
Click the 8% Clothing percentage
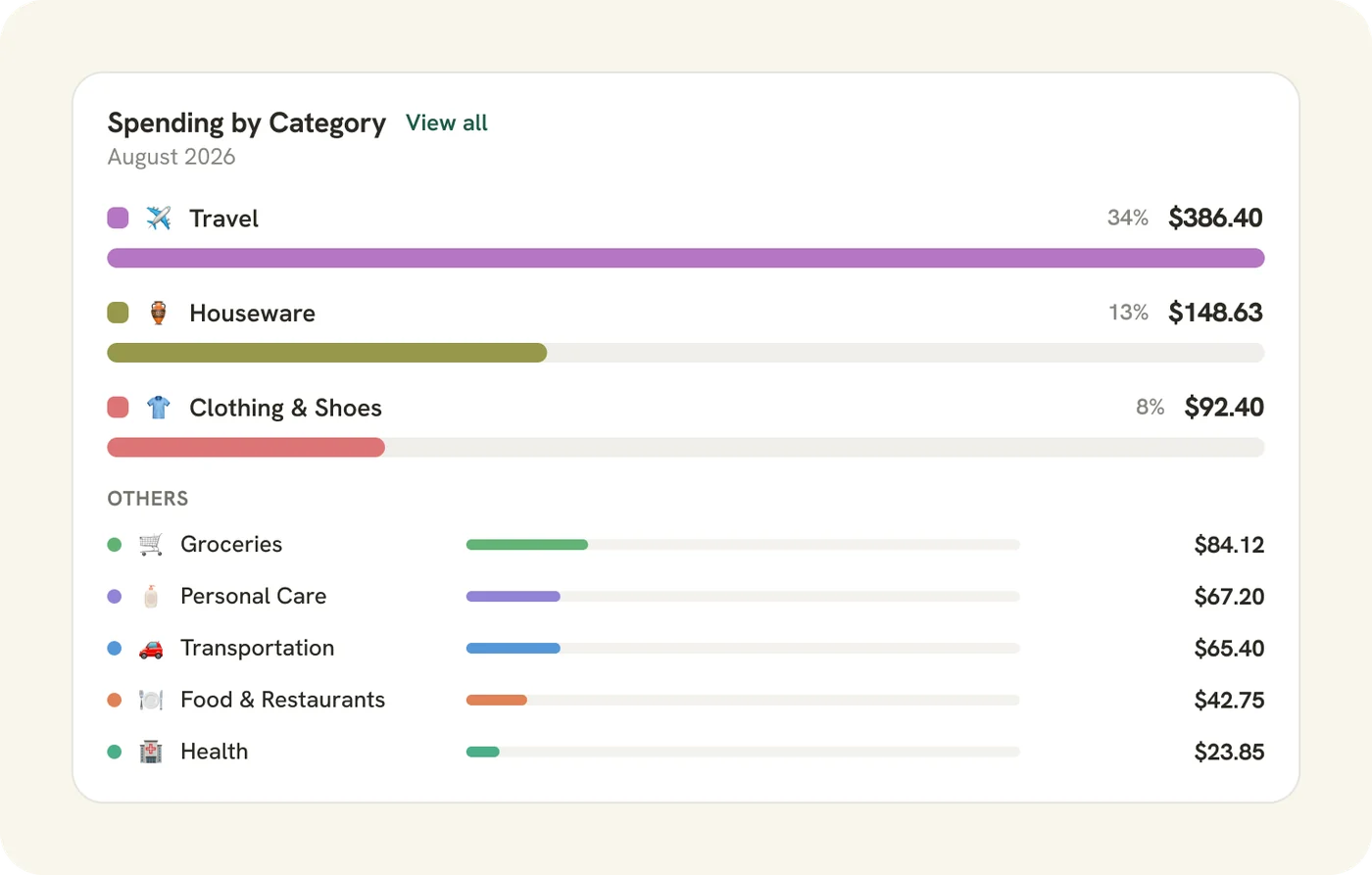1151,407
